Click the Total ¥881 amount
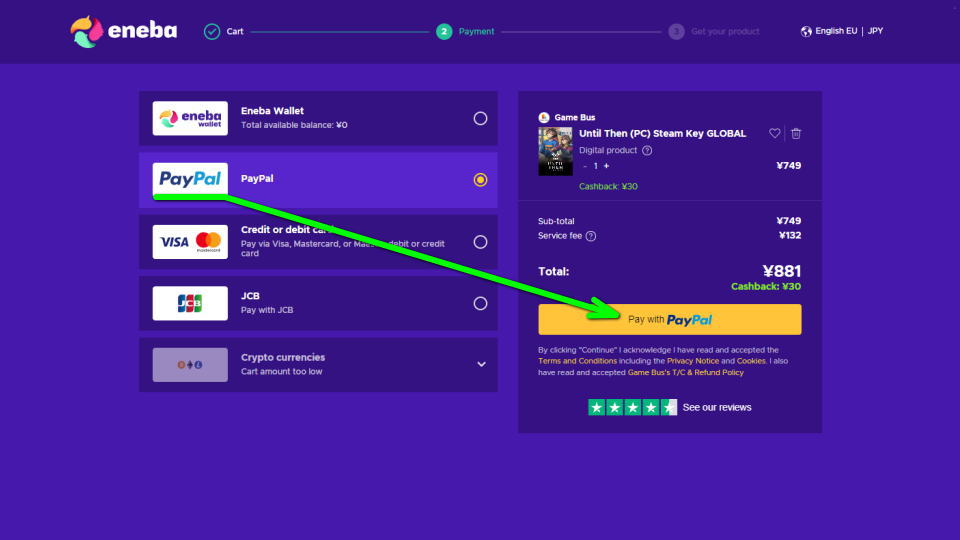The image size is (960, 540). (781, 271)
